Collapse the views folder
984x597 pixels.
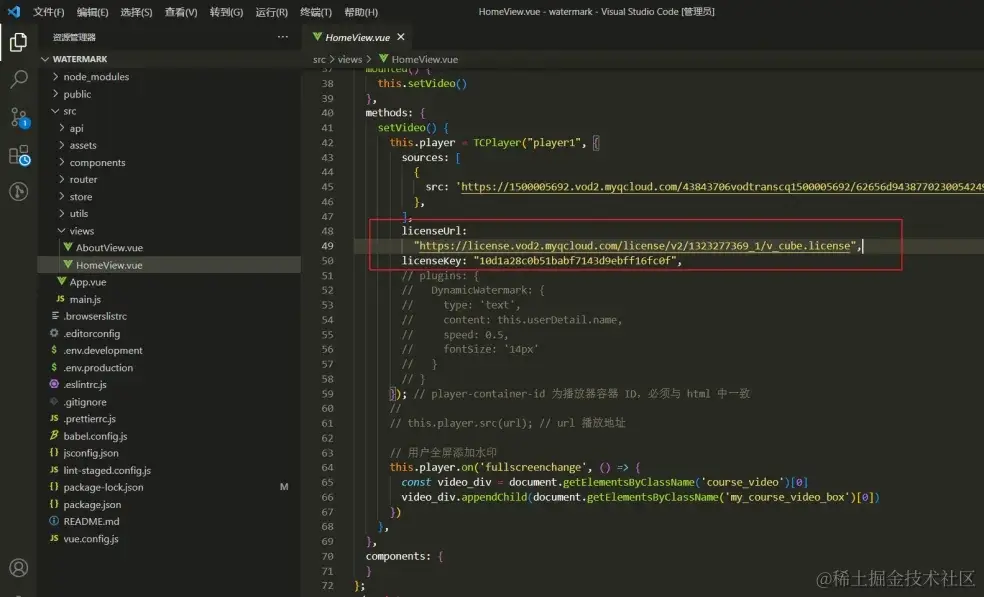(62, 230)
